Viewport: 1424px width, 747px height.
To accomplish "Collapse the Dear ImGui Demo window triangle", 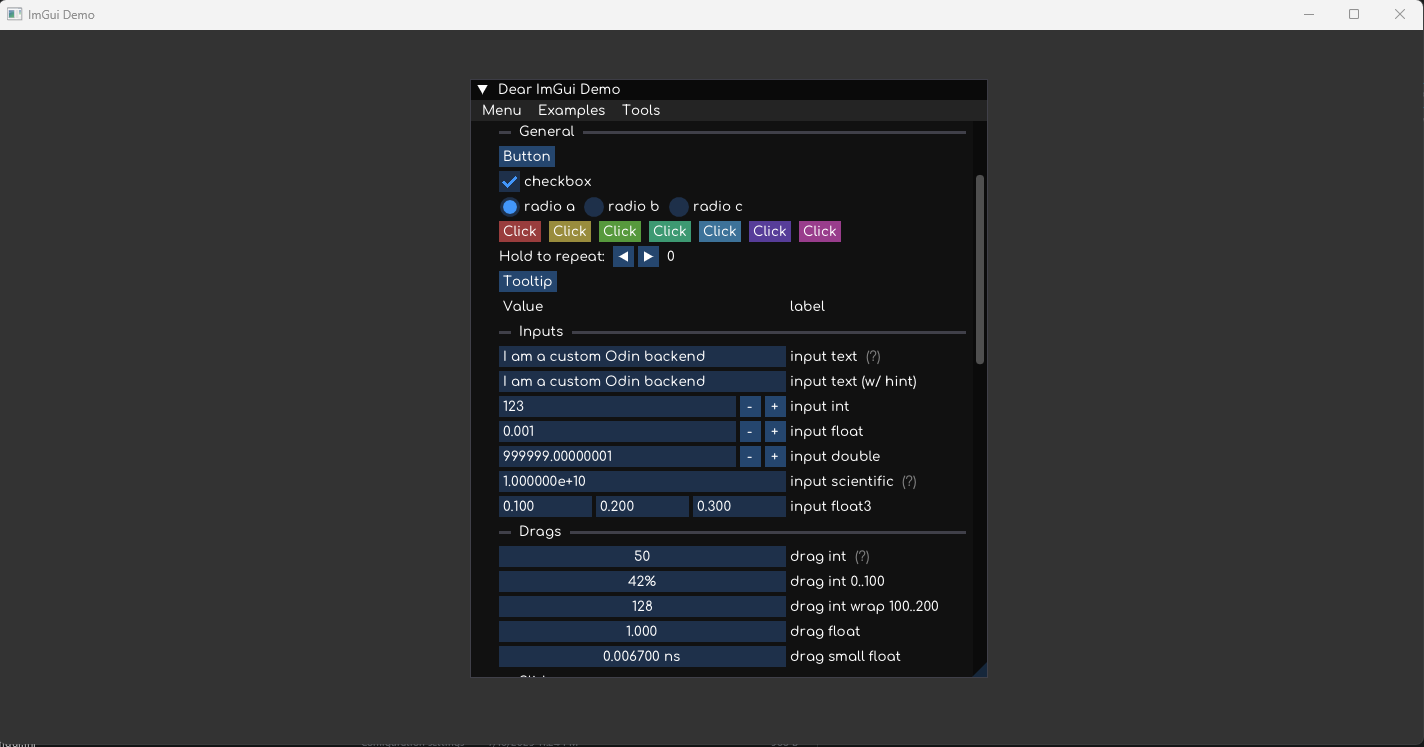I will point(483,90).
